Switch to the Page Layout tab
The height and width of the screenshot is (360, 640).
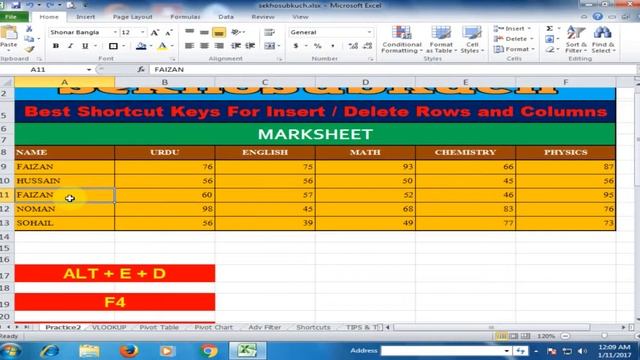133,17
